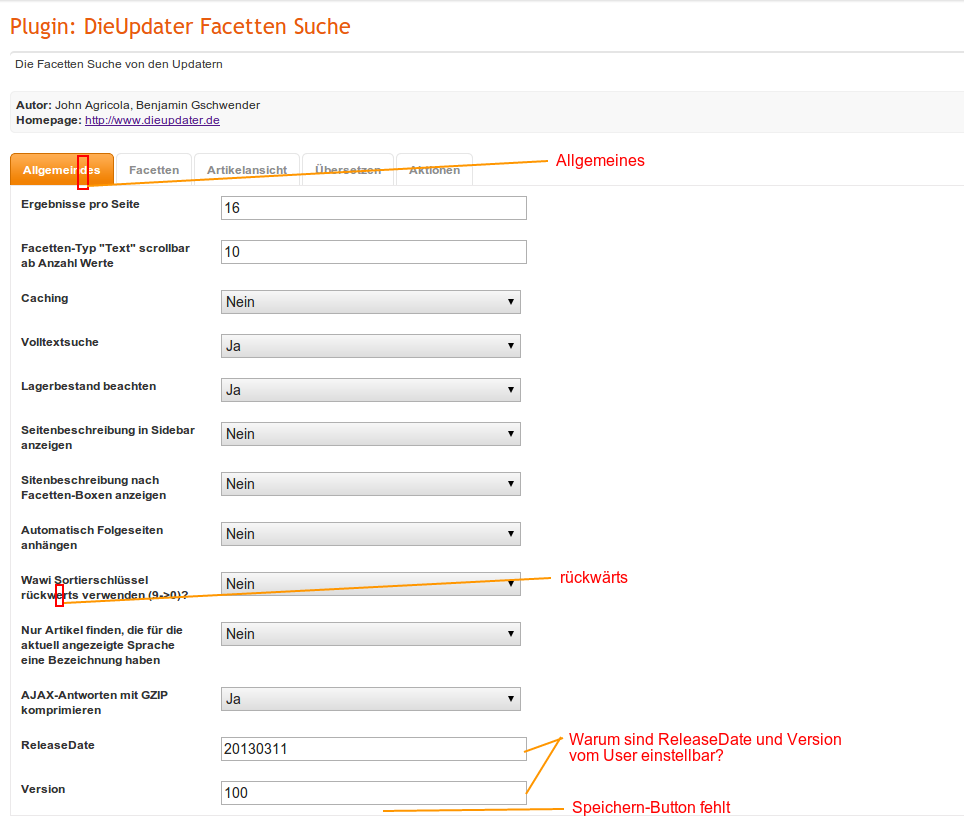Click the Caching label
Screen dimensions: 964x824
(44, 298)
